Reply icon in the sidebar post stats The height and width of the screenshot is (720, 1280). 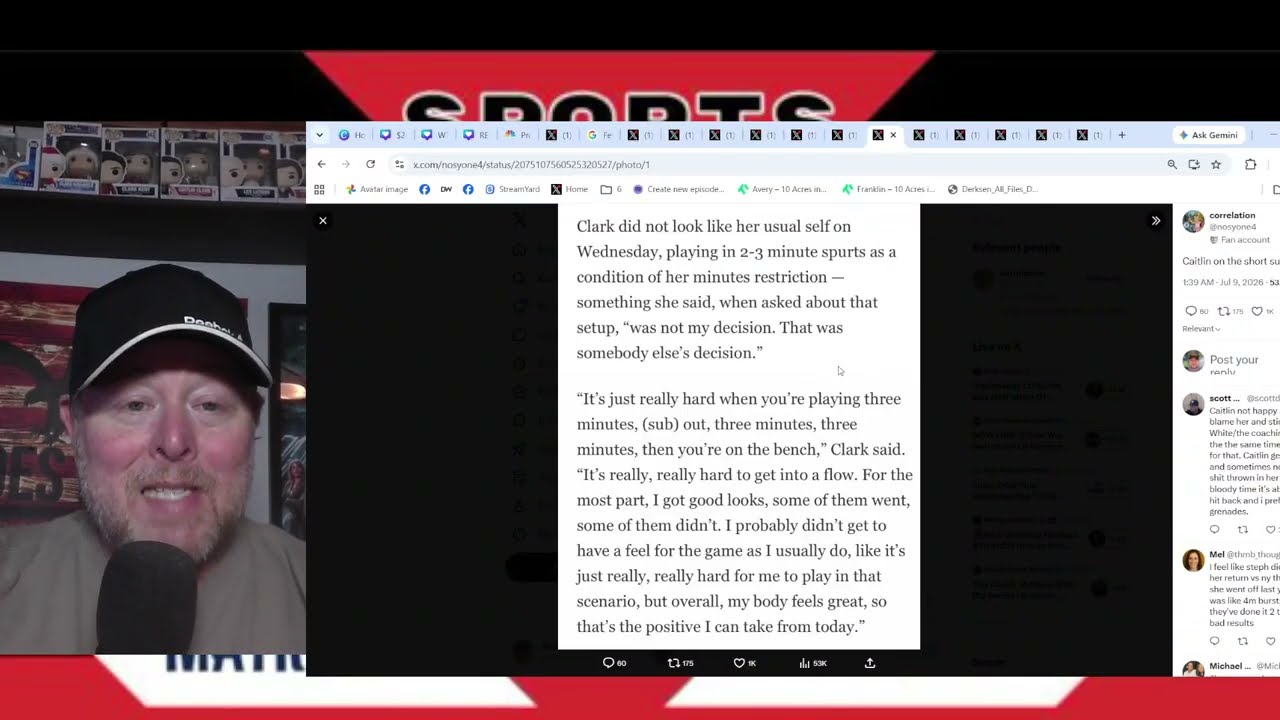(1190, 311)
